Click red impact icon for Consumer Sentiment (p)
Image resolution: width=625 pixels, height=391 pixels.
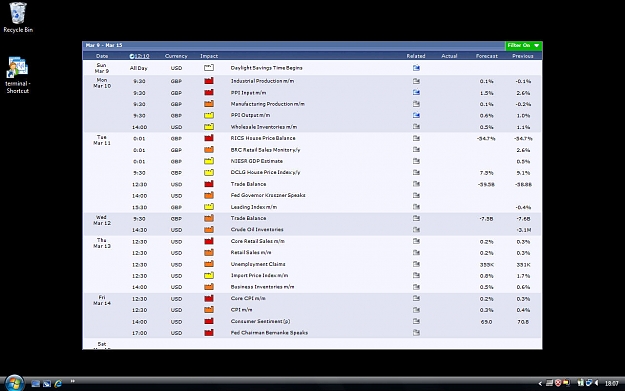click(209, 321)
